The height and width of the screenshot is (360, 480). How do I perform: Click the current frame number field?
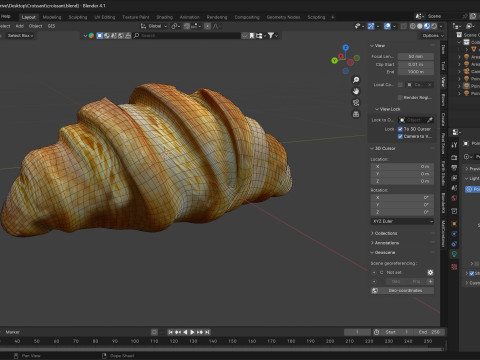357,332
